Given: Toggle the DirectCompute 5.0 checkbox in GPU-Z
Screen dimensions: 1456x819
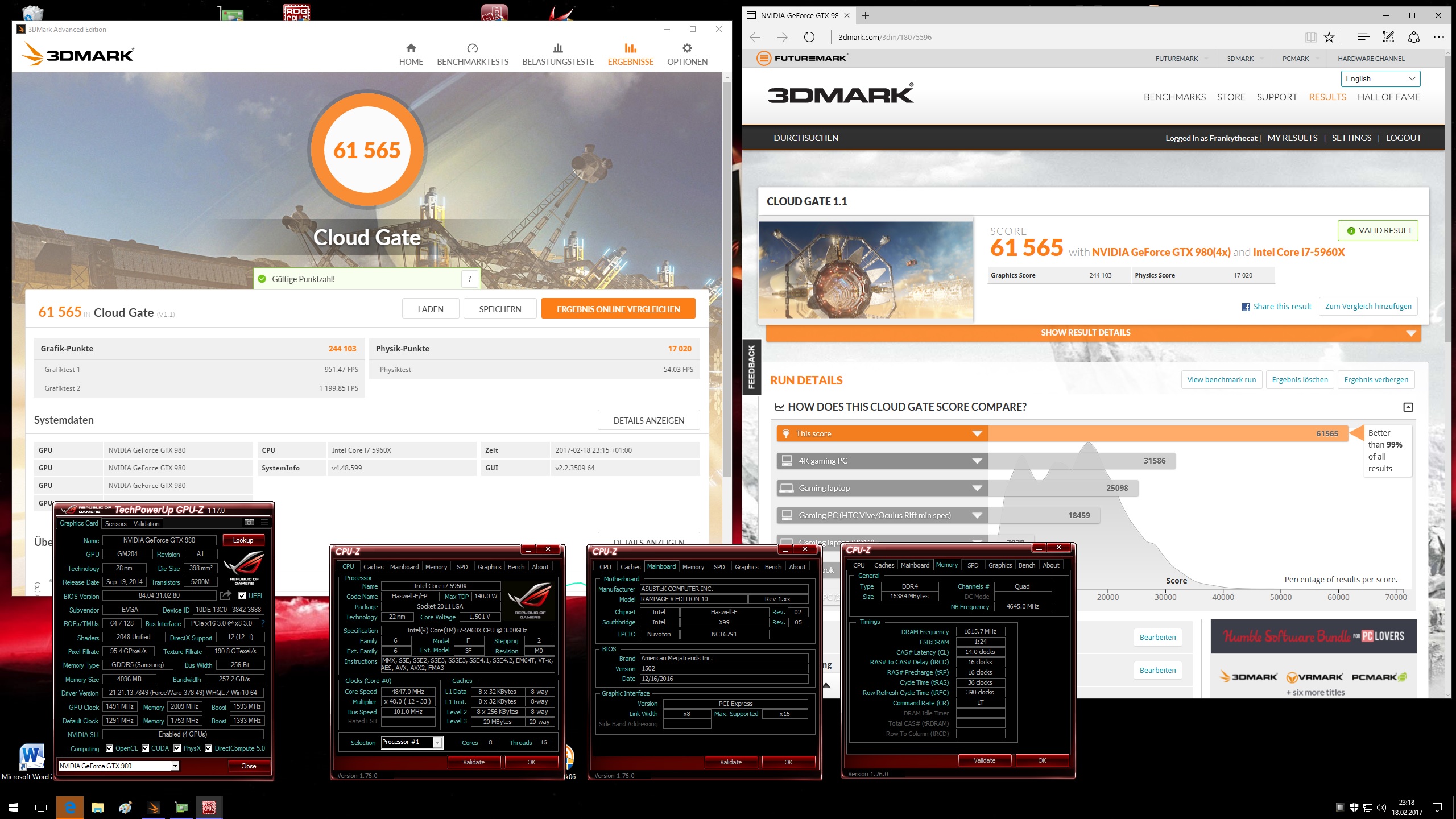Looking at the screenshot, I should click(209, 748).
